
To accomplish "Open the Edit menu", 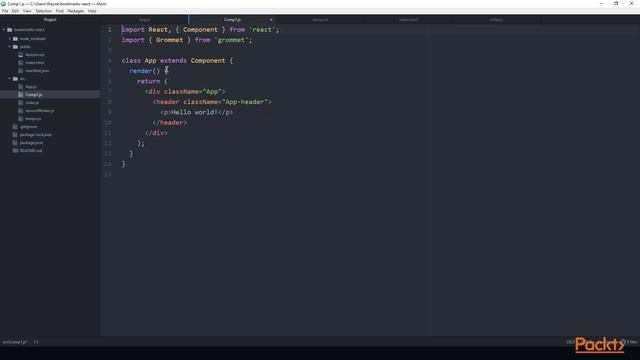I will pos(16,11).
